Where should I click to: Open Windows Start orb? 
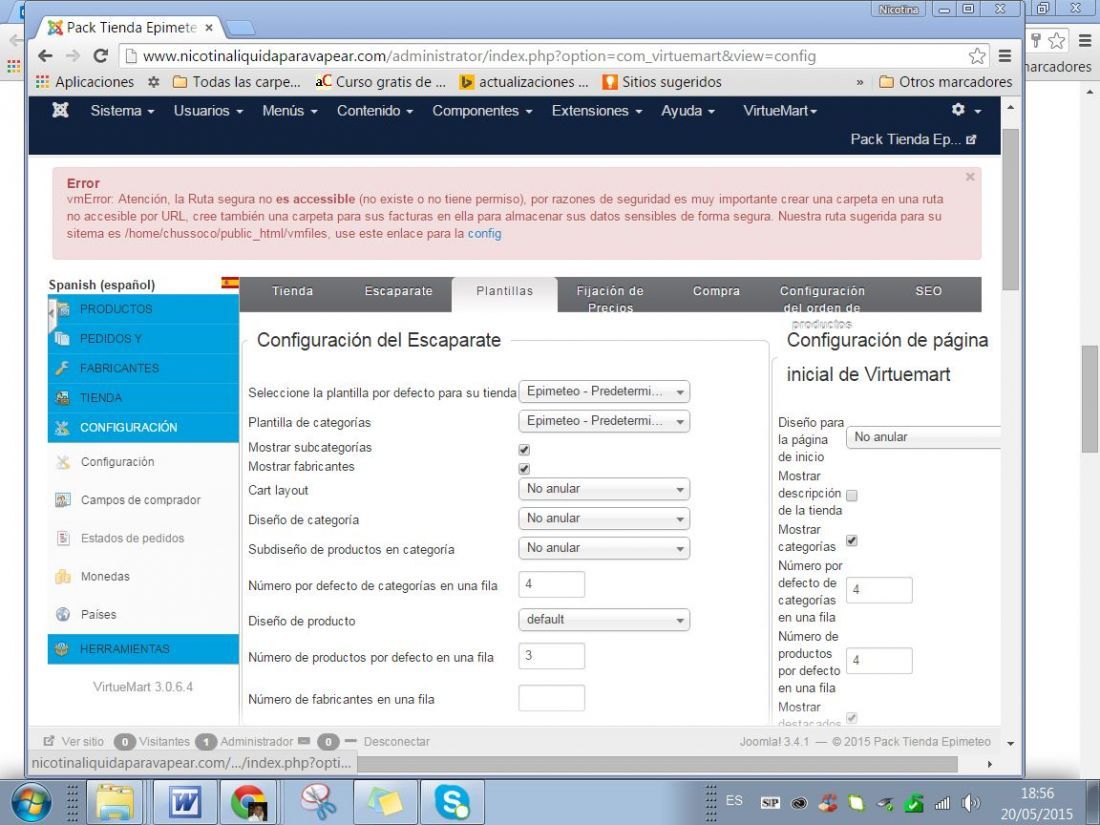[x=31, y=802]
